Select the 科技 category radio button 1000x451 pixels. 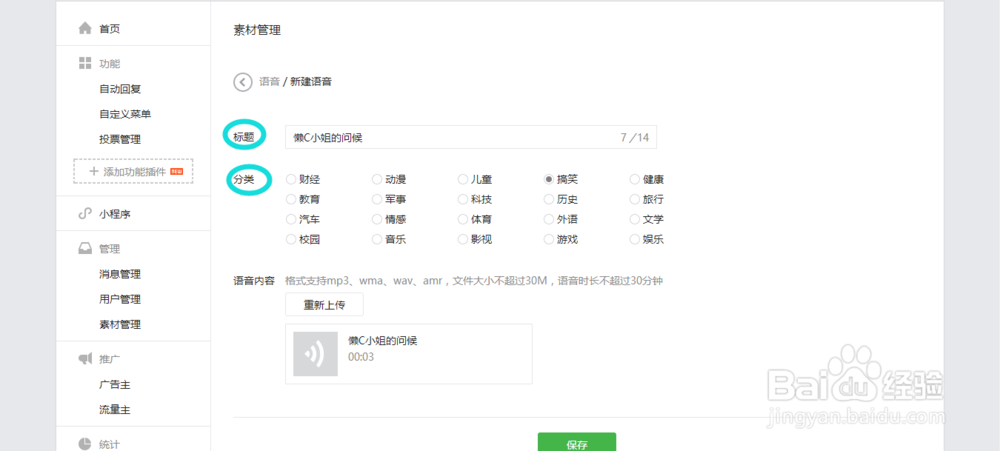point(463,200)
